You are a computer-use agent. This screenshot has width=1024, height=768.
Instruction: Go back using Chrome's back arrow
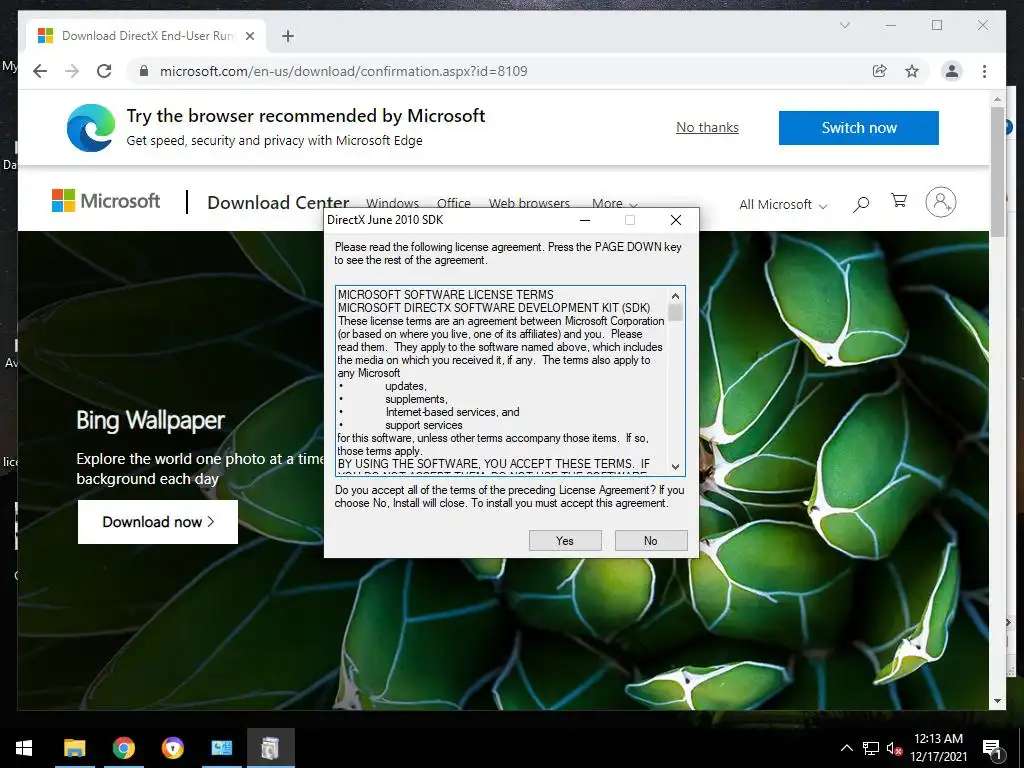click(40, 71)
